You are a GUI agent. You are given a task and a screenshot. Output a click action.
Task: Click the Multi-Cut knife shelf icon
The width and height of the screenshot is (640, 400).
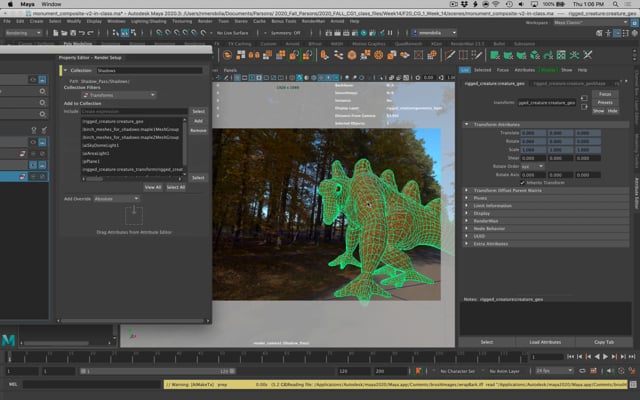pos(450,55)
